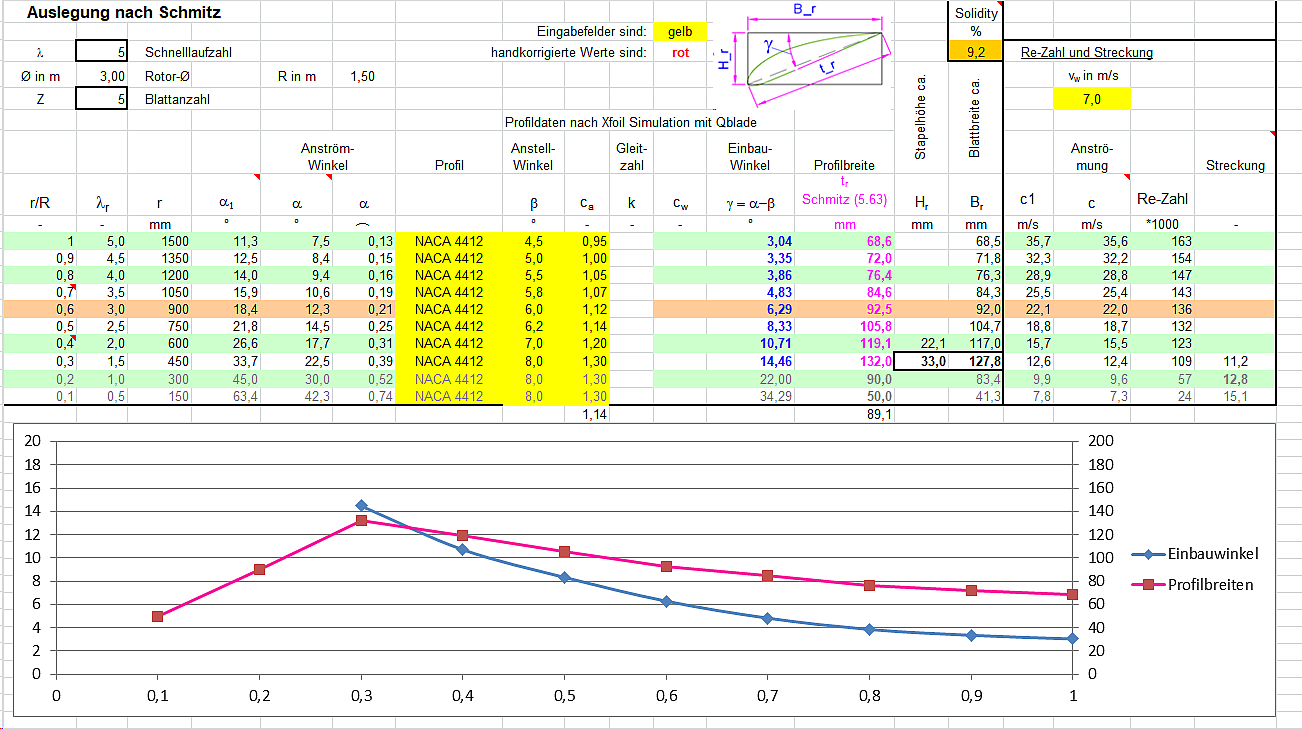Select the yellow wind speed cell 7,0

[1091, 99]
